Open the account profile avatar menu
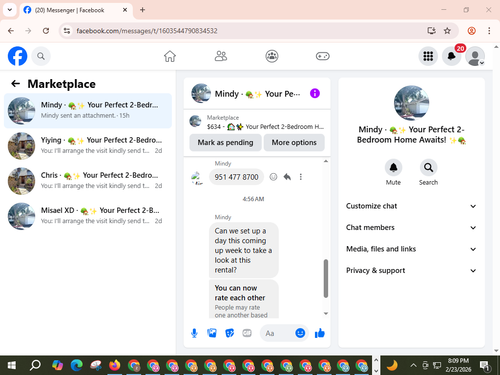The height and width of the screenshot is (375, 500). tap(475, 56)
